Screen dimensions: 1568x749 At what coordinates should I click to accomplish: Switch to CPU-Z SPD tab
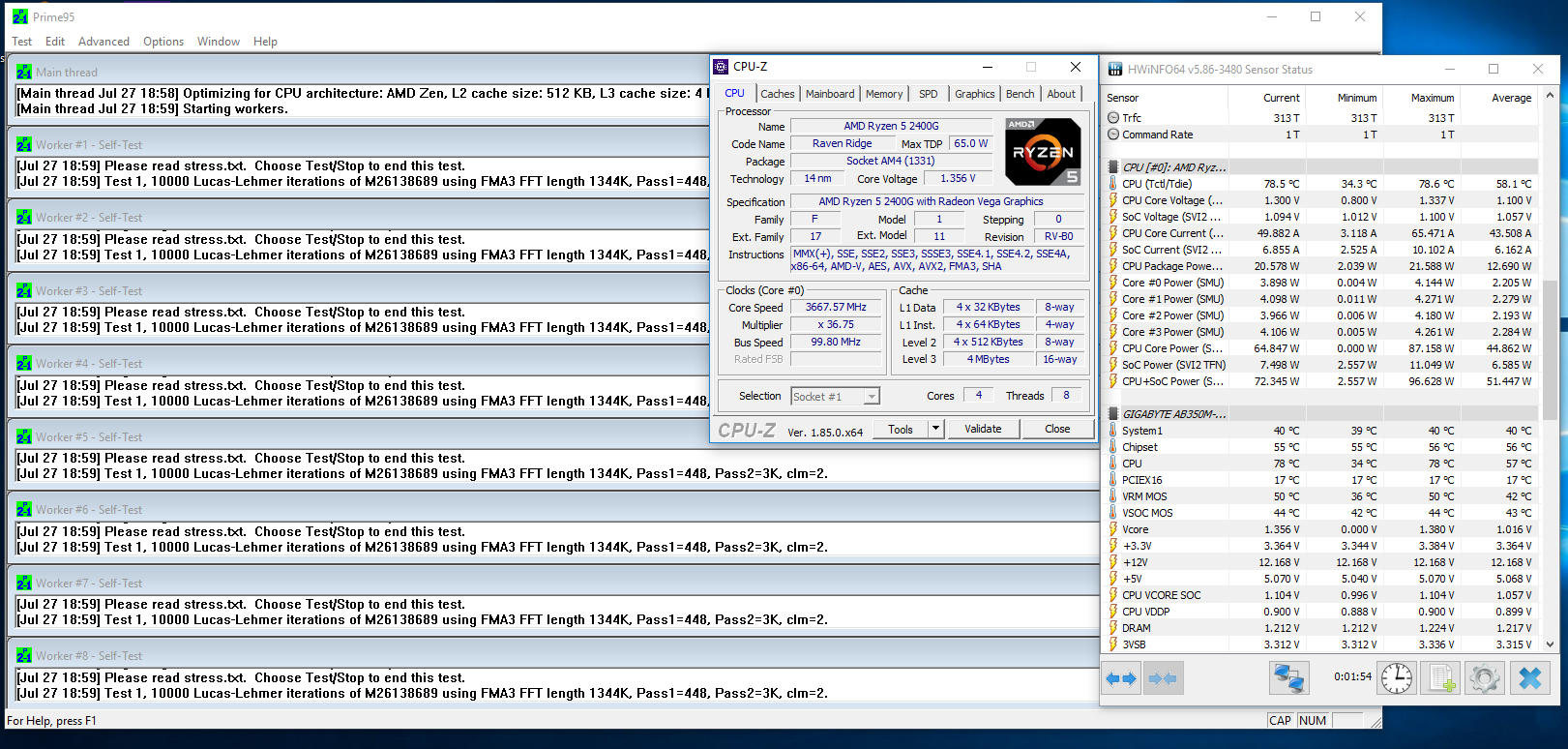[929, 94]
